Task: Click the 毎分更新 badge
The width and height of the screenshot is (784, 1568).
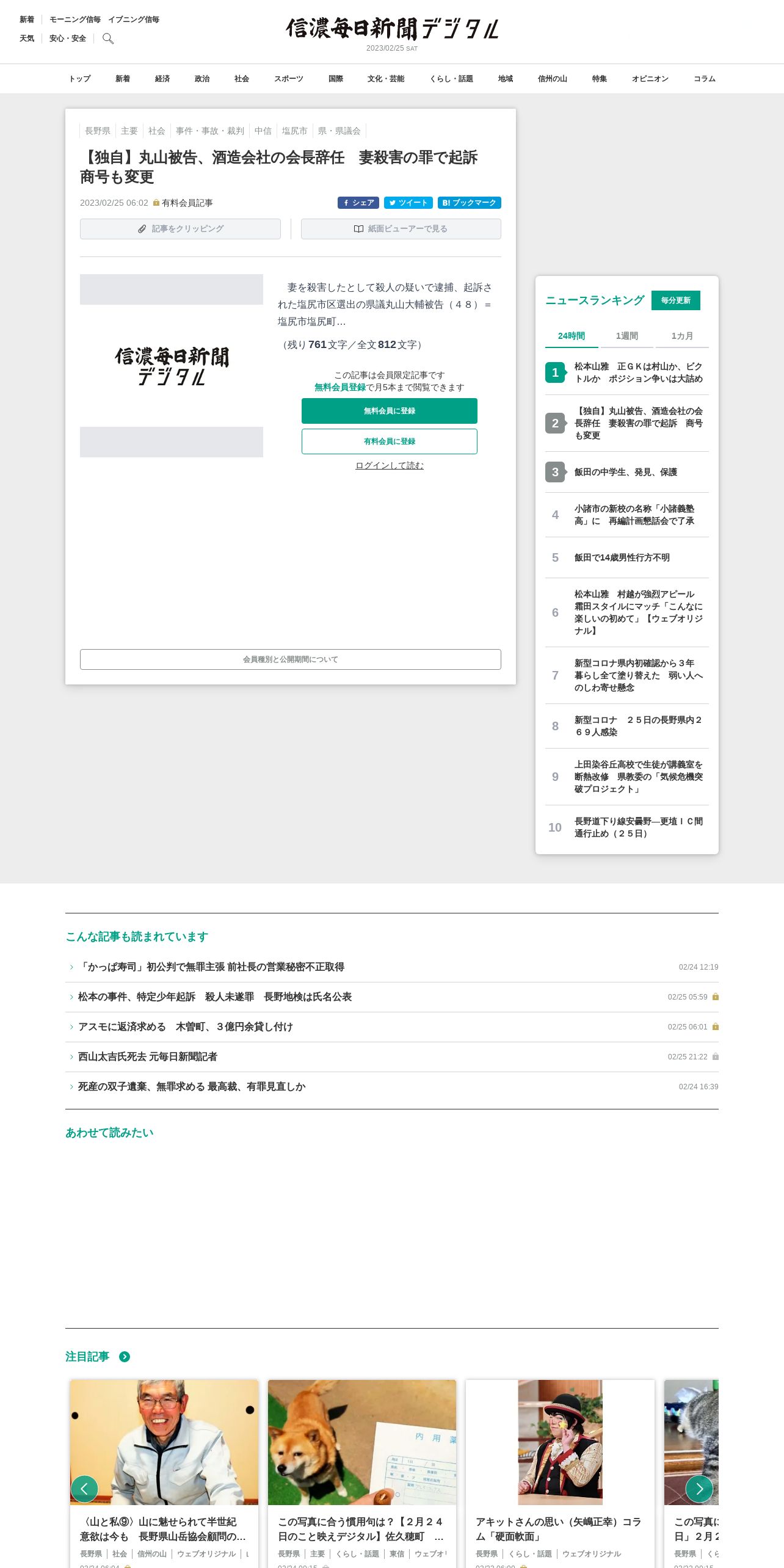Action: pos(676,300)
